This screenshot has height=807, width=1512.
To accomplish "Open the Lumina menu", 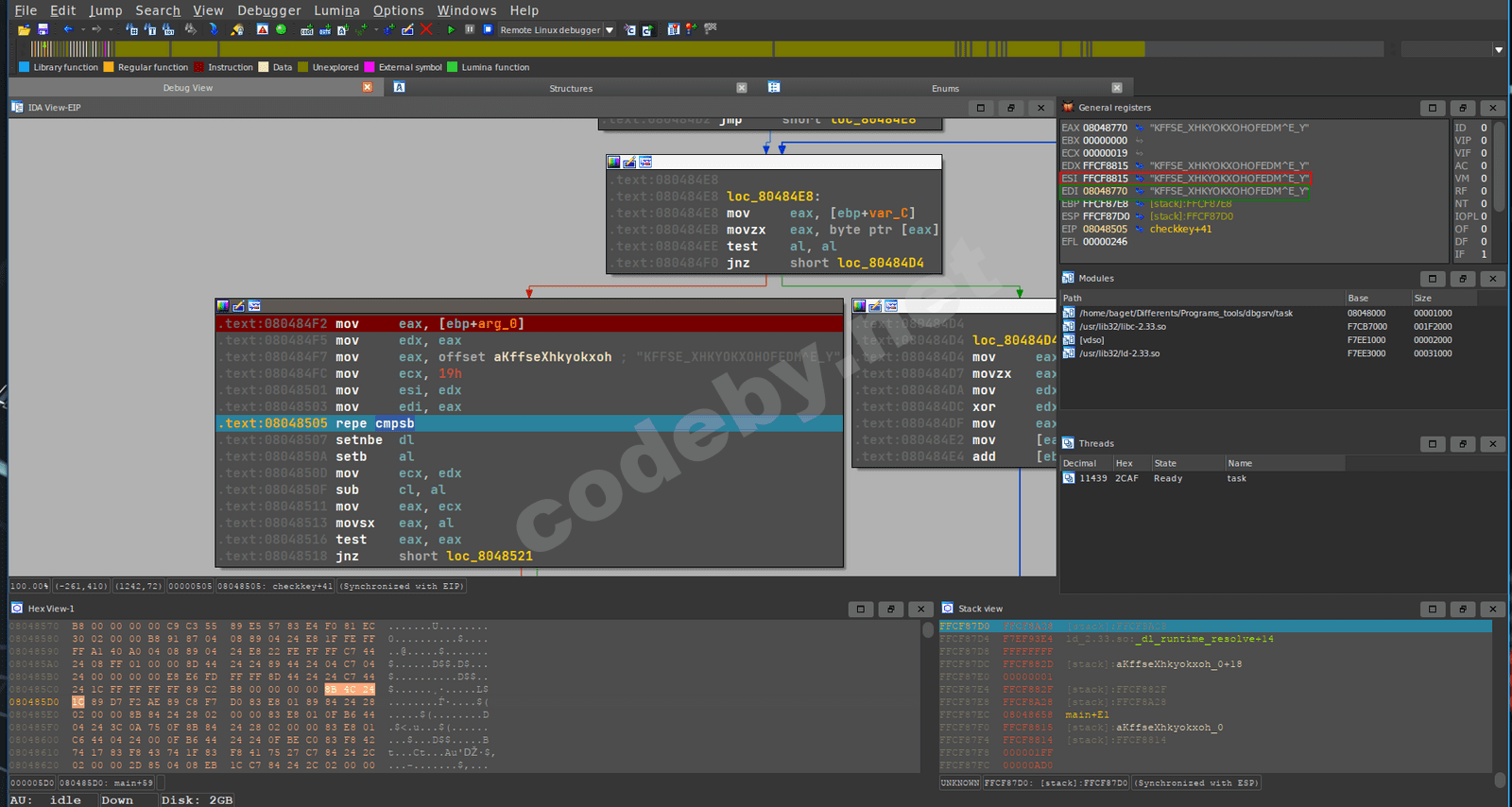I will tap(336, 10).
